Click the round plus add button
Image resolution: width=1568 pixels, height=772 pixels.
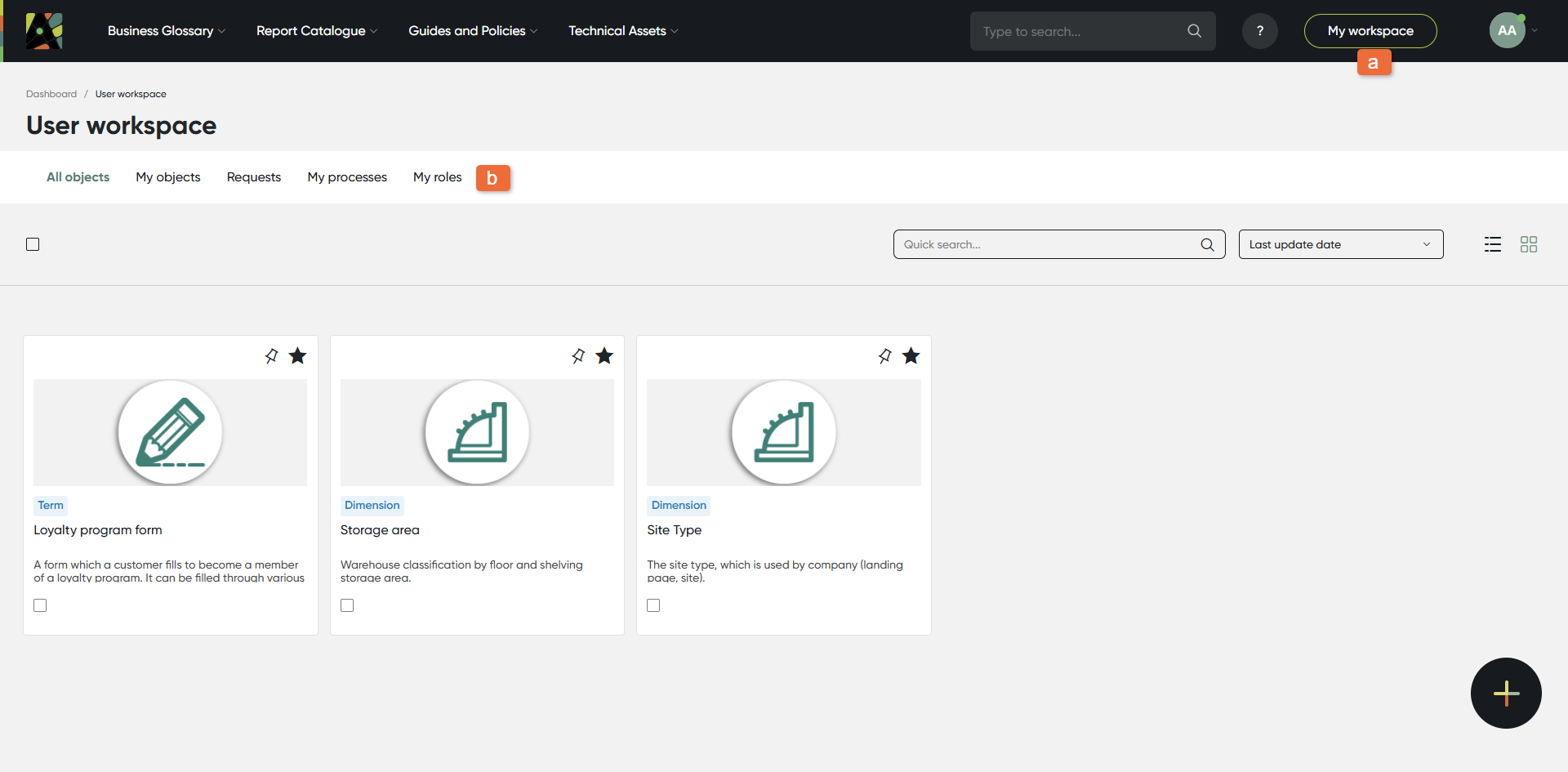coord(1505,693)
